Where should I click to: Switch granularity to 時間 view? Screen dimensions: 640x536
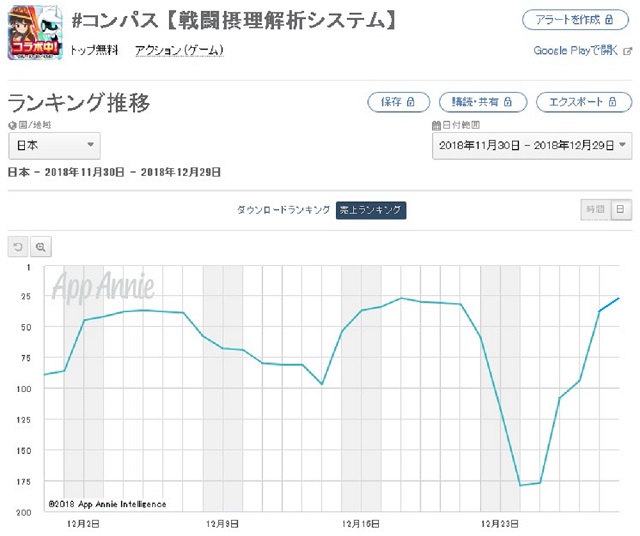[596, 209]
